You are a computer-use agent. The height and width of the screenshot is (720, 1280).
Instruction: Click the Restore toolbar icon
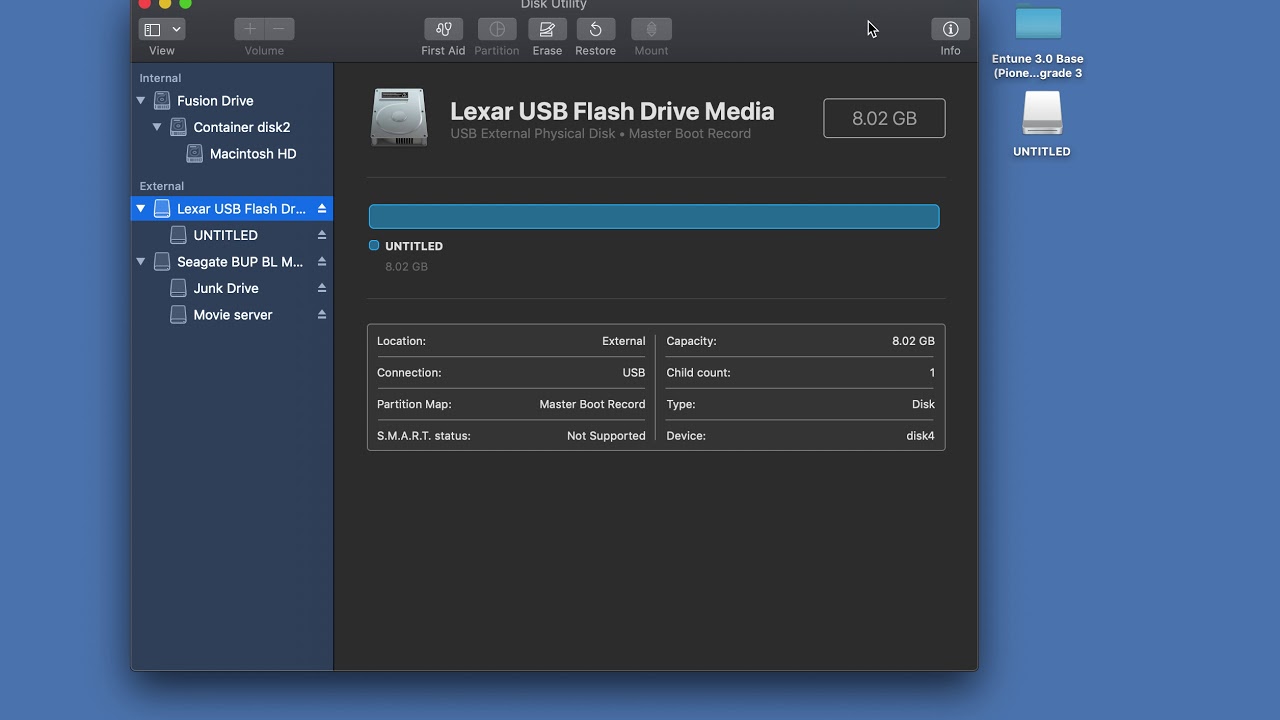(x=595, y=29)
